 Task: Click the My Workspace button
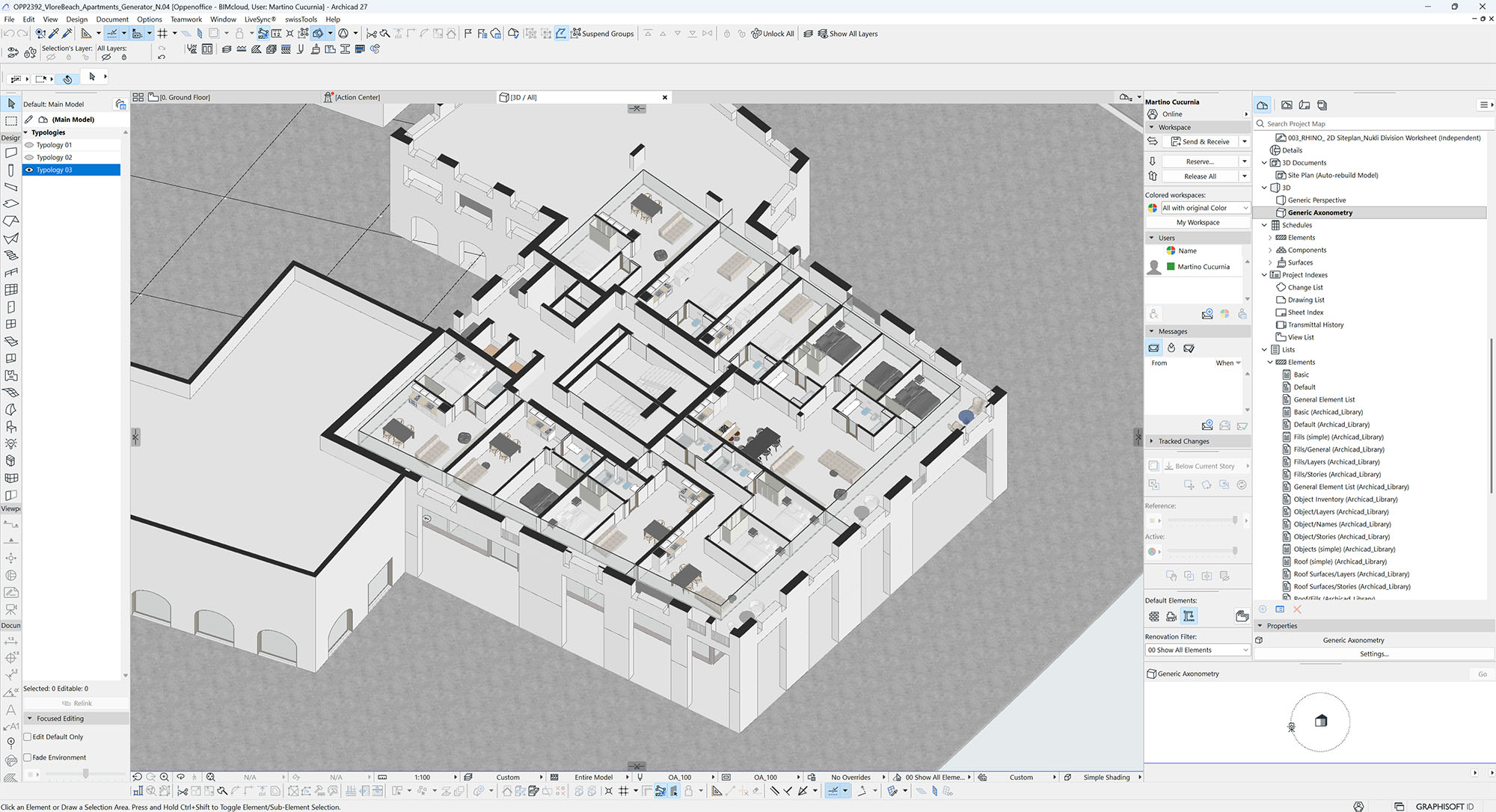tap(1198, 222)
